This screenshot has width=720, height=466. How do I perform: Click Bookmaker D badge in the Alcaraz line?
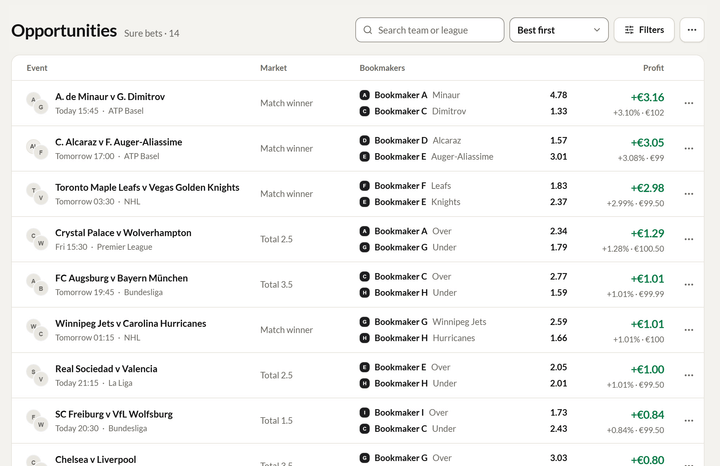pos(365,140)
